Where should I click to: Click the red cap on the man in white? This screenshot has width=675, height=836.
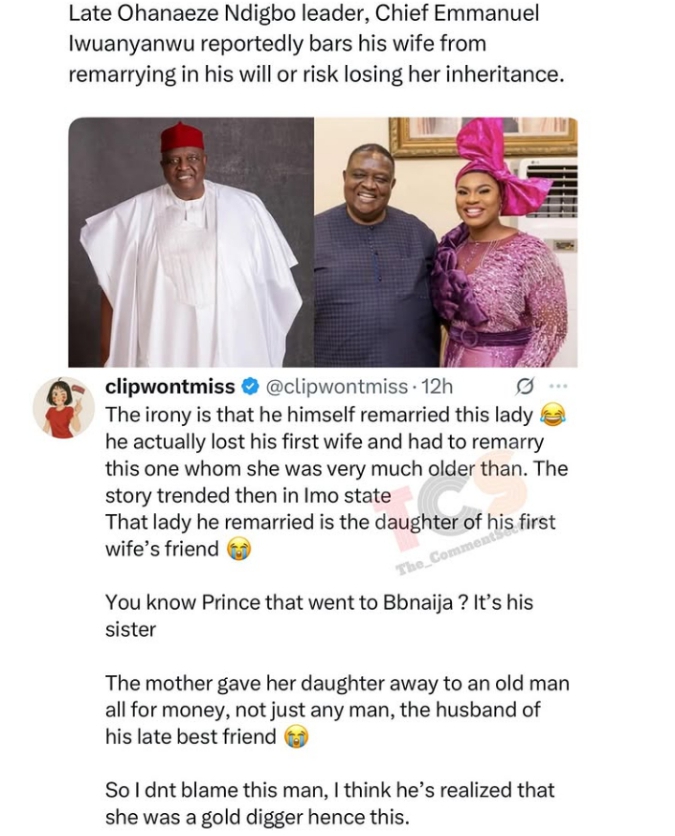(x=182, y=138)
